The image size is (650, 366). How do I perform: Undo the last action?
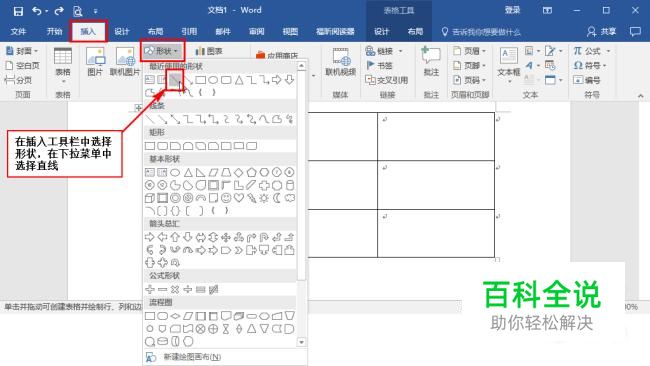(37, 11)
